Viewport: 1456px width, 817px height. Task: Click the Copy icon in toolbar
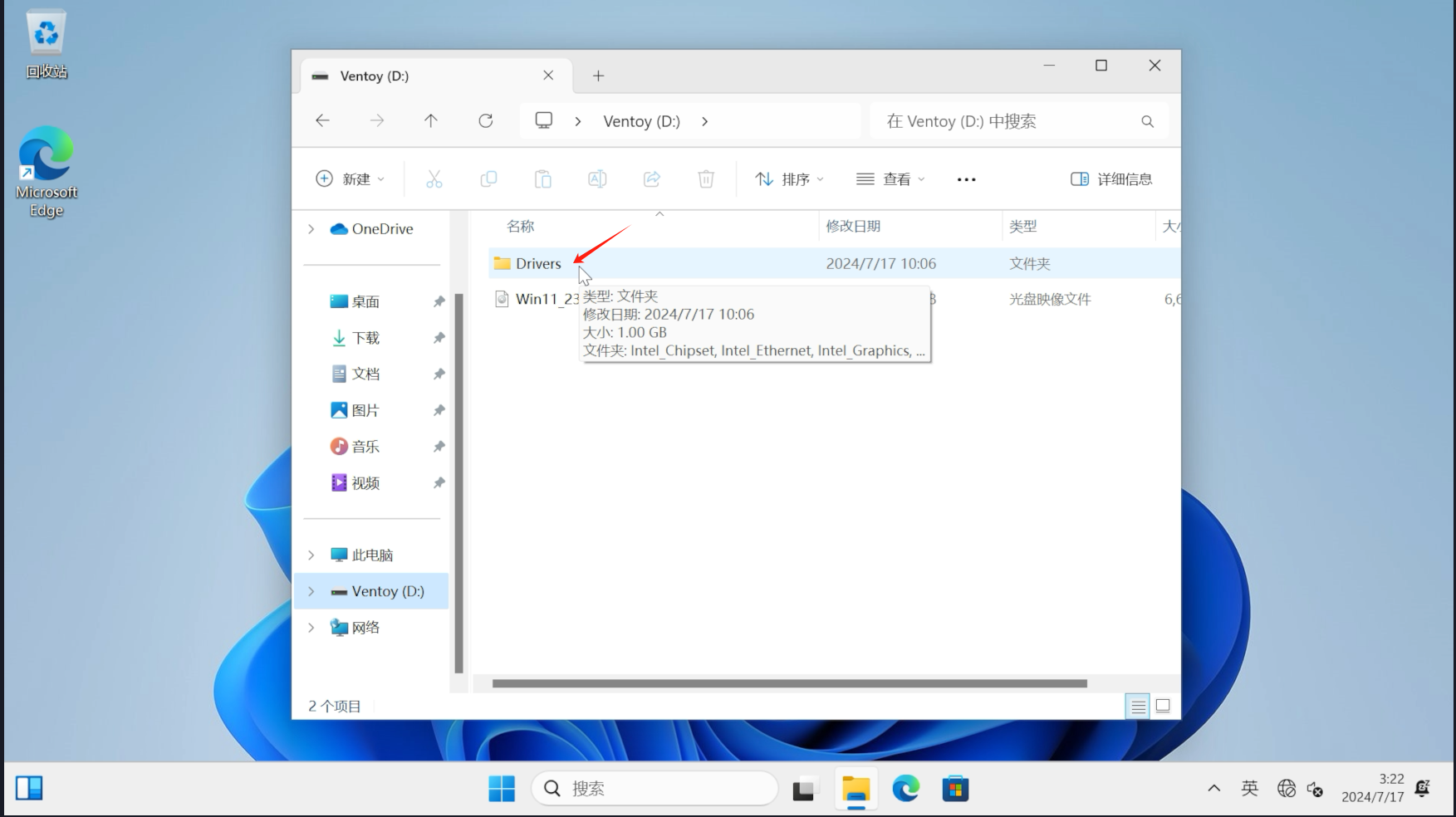pyautogui.click(x=488, y=179)
